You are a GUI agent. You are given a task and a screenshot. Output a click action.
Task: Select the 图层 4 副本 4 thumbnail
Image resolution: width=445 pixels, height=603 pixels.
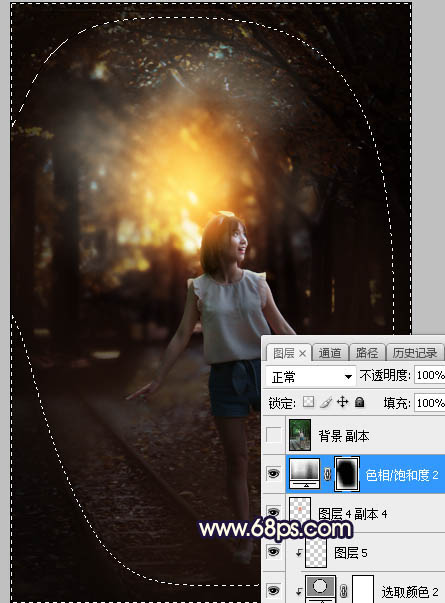[x=300, y=510]
